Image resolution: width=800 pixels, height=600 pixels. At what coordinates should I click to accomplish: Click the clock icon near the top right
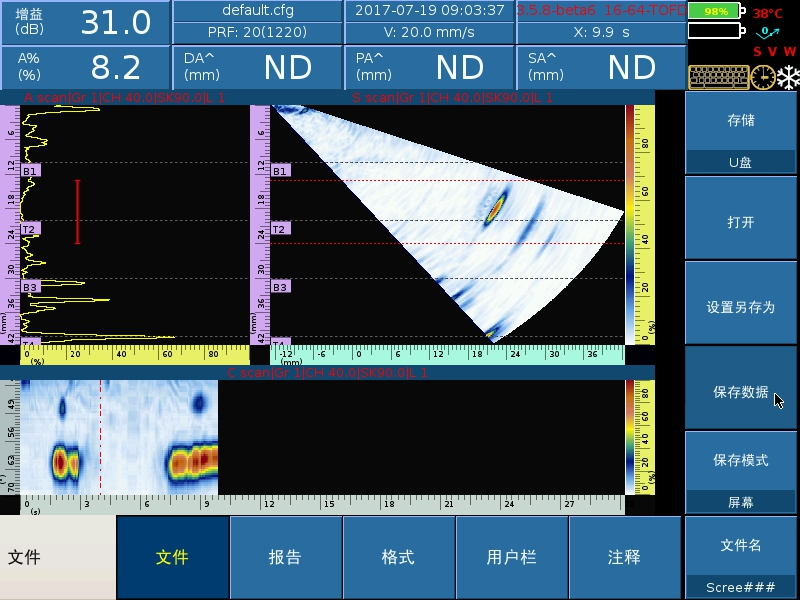click(762, 77)
